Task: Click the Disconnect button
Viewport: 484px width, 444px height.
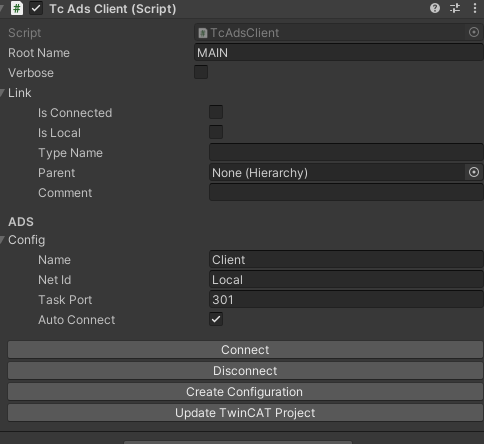Action: 245,371
